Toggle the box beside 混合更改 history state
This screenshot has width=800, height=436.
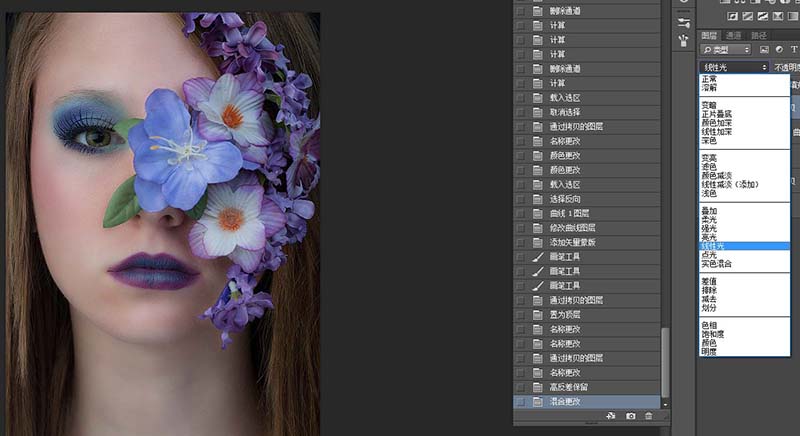click(x=520, y=401)
